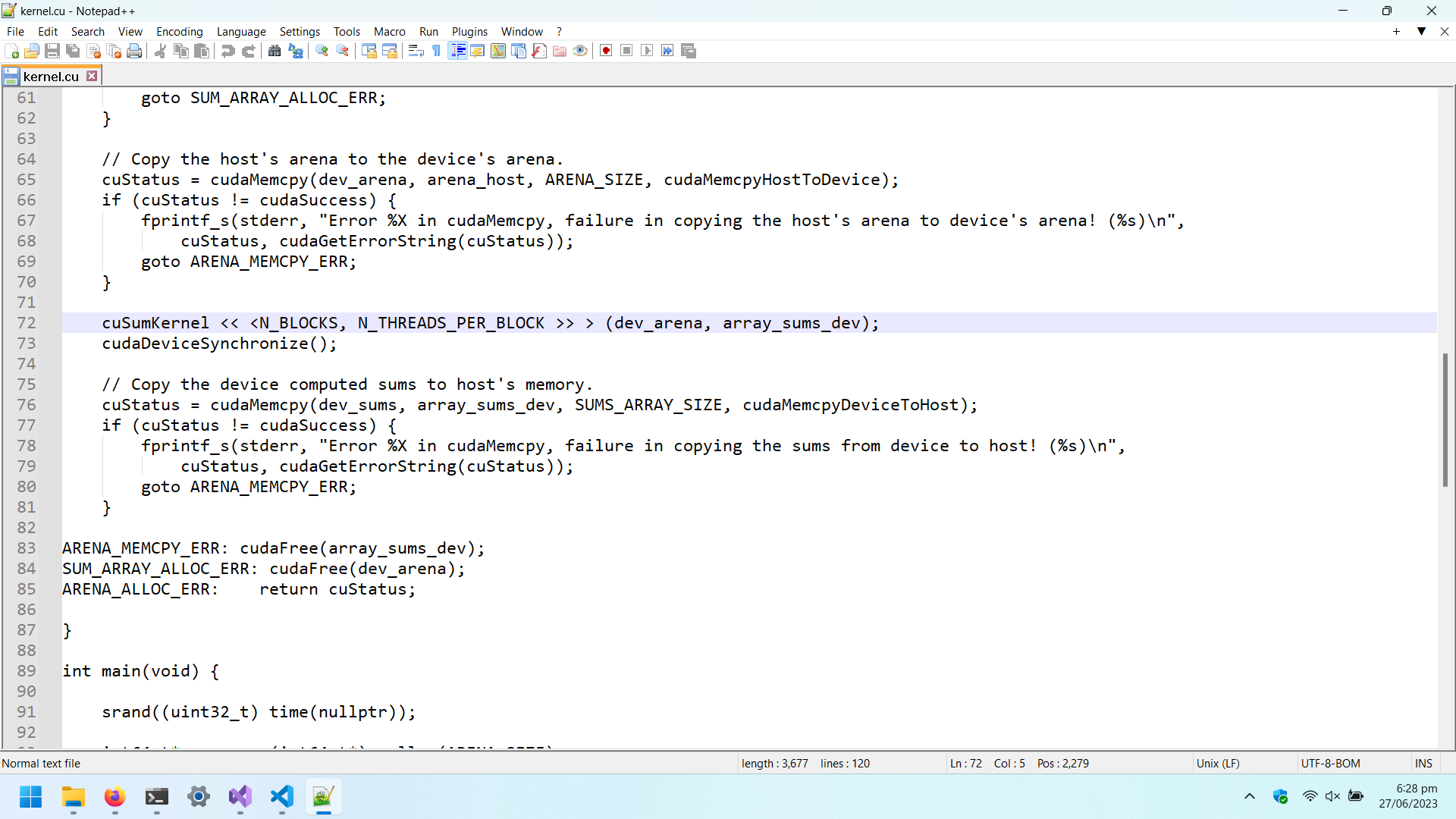Click the Print toolbar icon
1456x819 pixels.
(135, 51)
